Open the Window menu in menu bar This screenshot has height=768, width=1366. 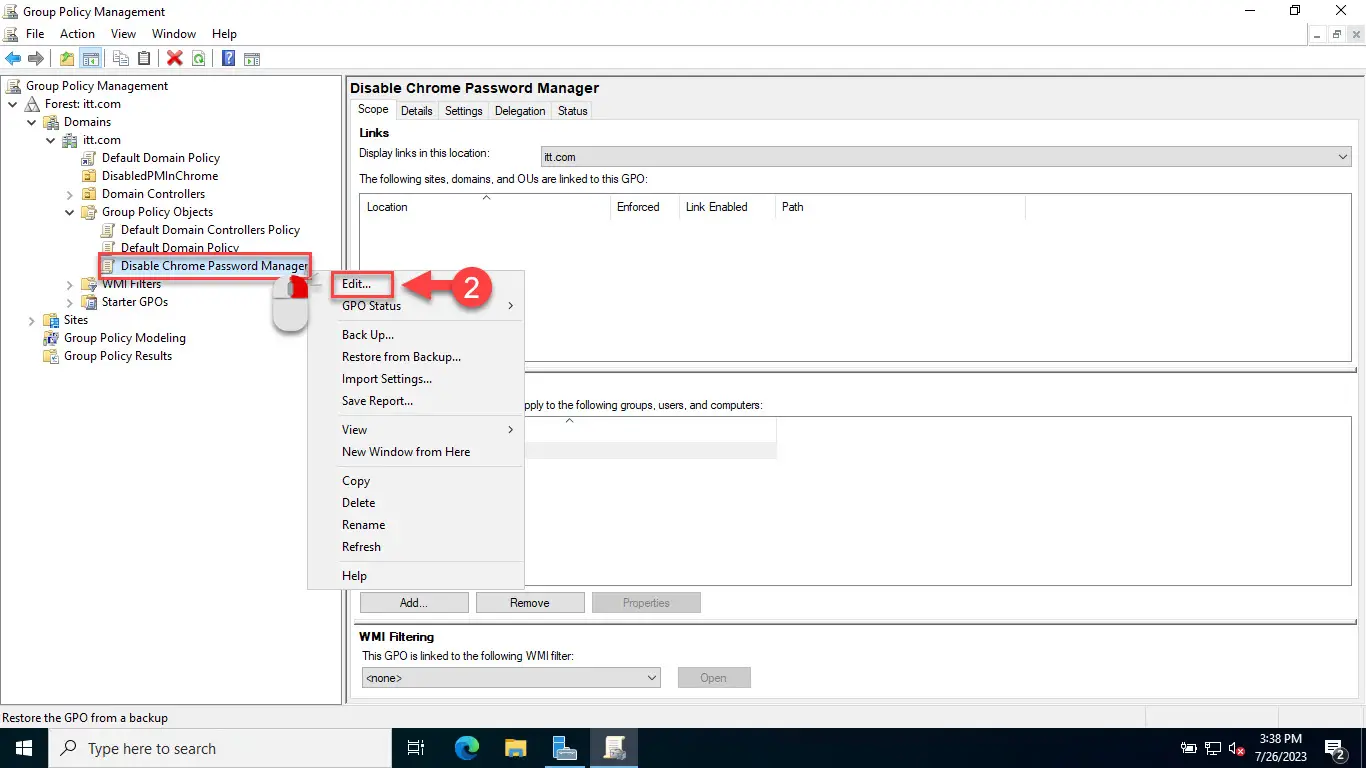pyautogui.click(x=174, y=34)
